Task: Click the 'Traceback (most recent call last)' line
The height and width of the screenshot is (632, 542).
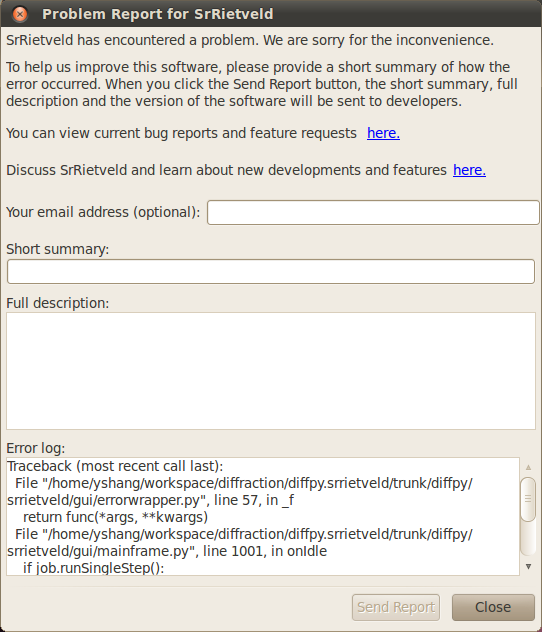Action: tap(115, 466)
